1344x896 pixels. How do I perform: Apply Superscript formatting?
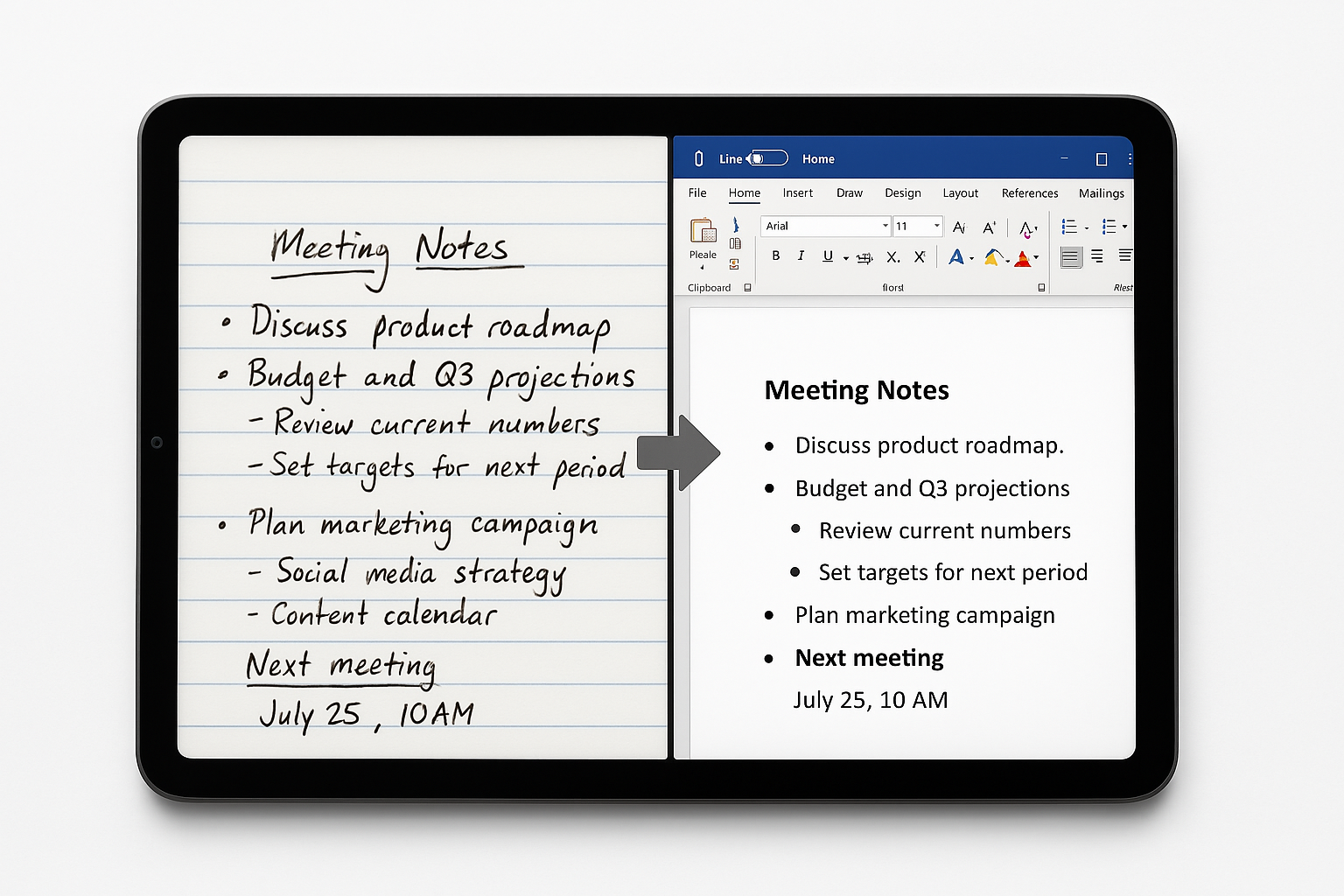tap(919, 257)
